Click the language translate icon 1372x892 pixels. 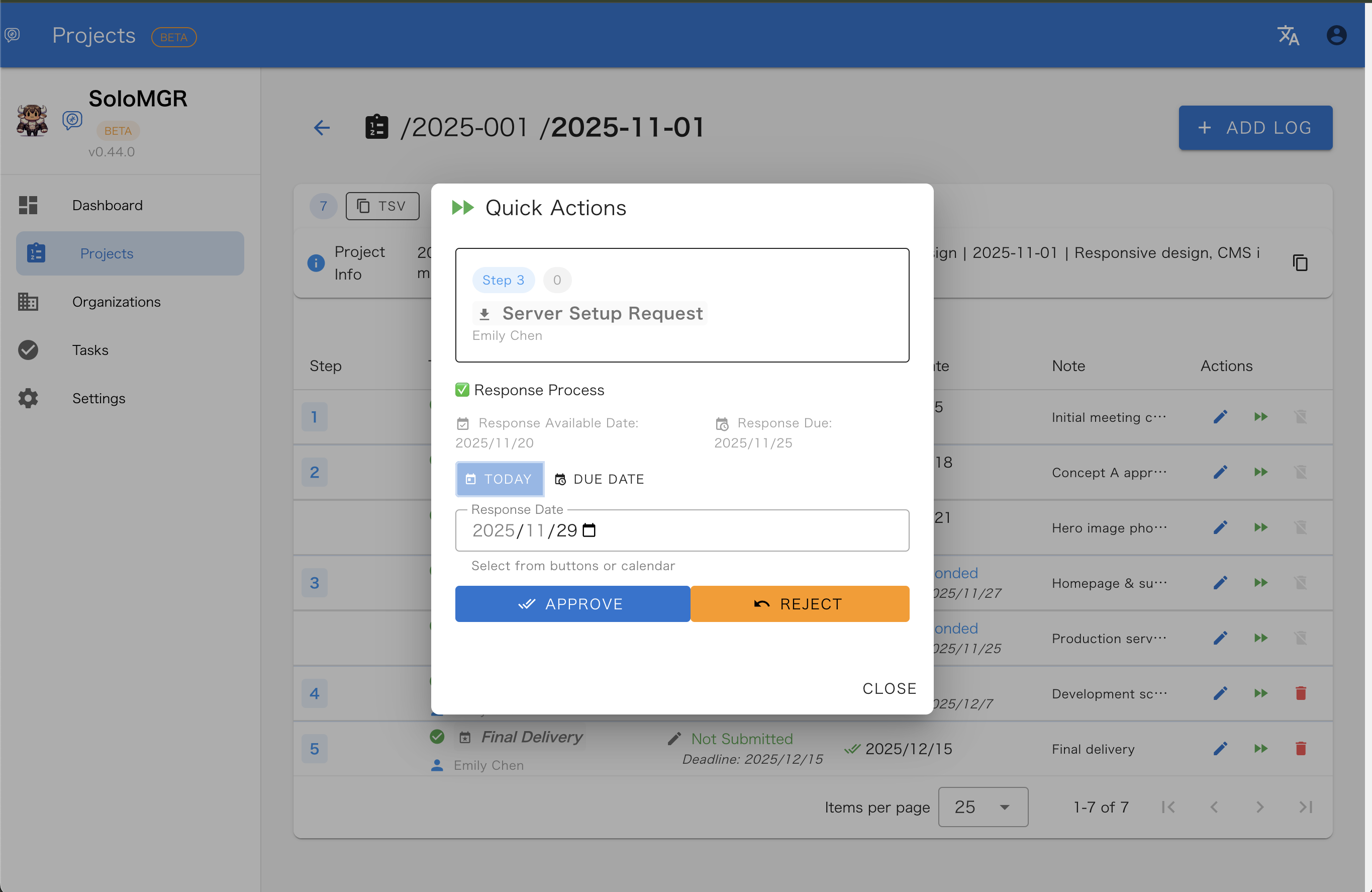click(1288, 36)
